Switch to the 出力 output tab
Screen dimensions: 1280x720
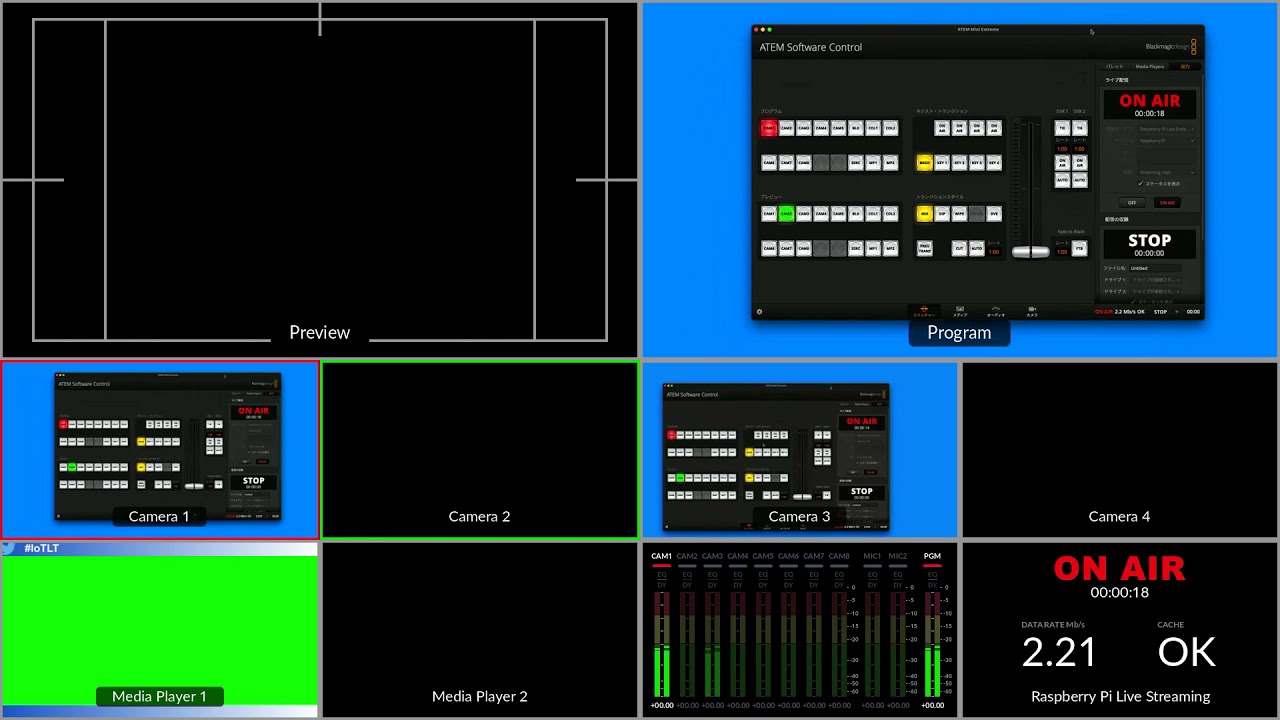(1184, 66)
